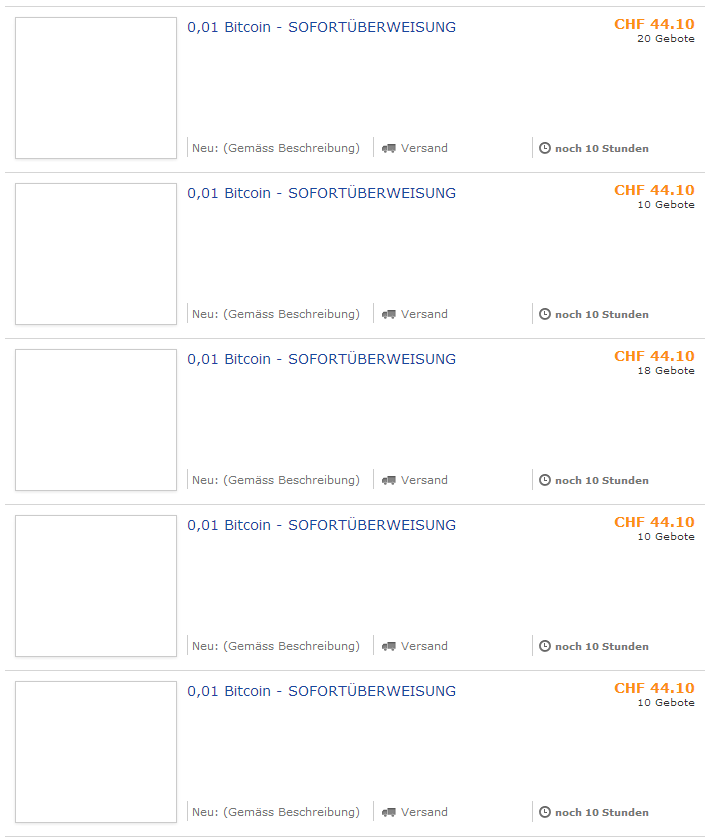Click the clock icon in the second listing
The width and height of the screenshot is (724, 839).
pyautogui.click(x=545, y=314)
